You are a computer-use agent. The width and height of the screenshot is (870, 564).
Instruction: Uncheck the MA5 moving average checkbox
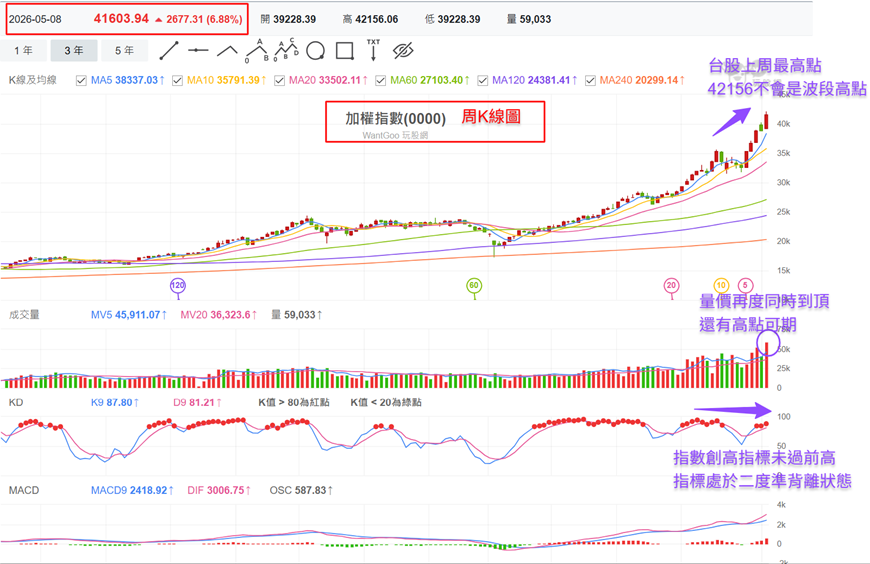81,80
